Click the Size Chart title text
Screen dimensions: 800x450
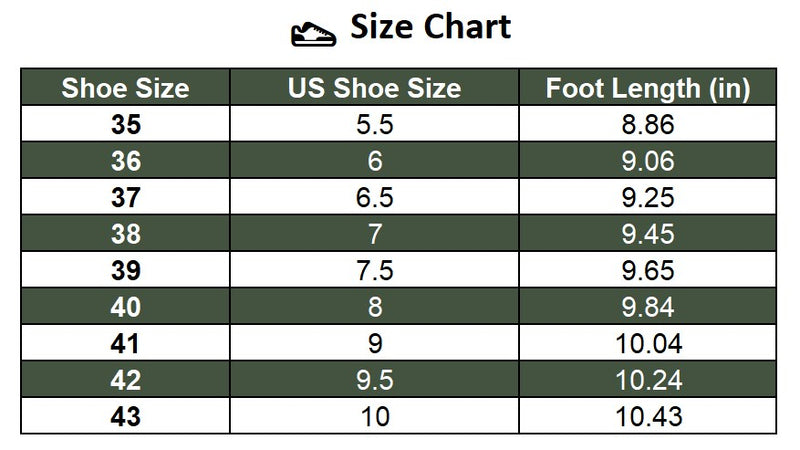pos(430,28)
